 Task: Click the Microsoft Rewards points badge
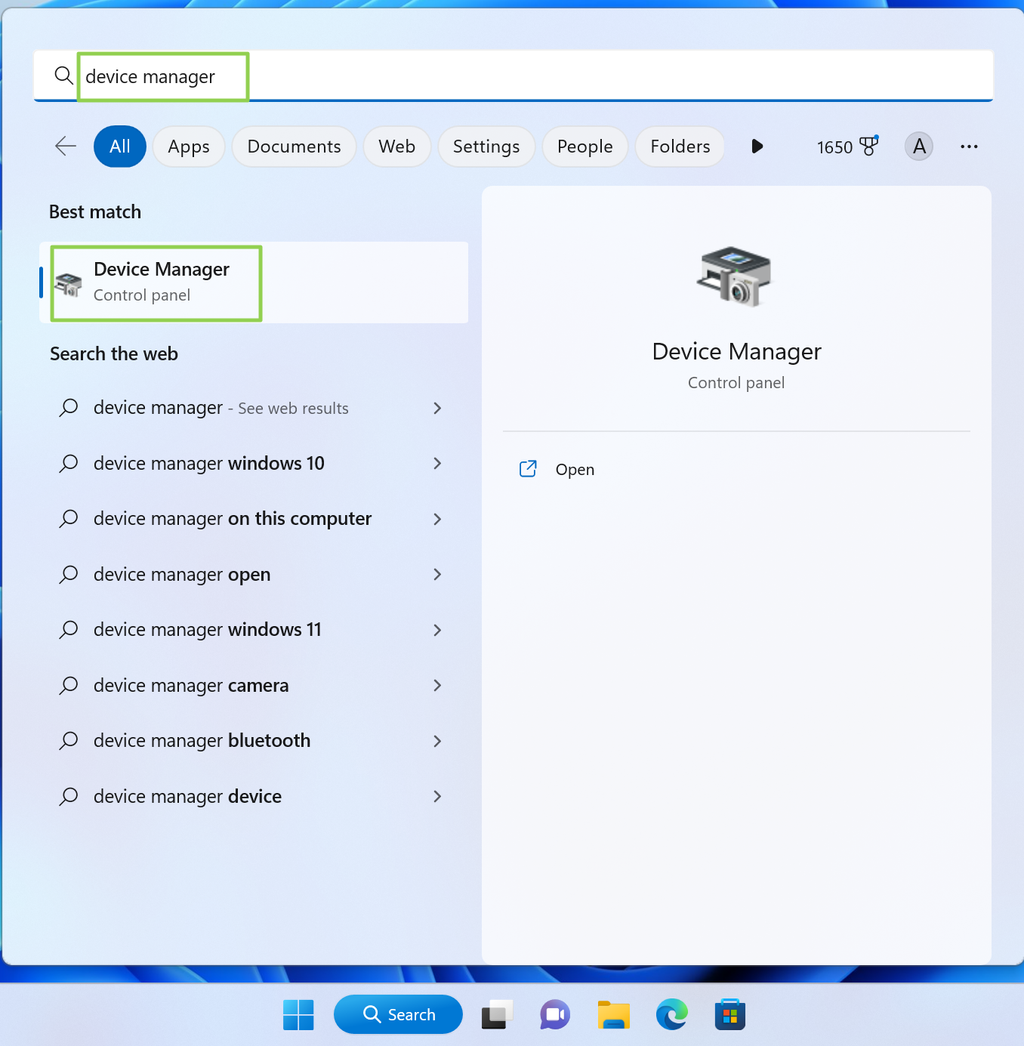[847, 146]
